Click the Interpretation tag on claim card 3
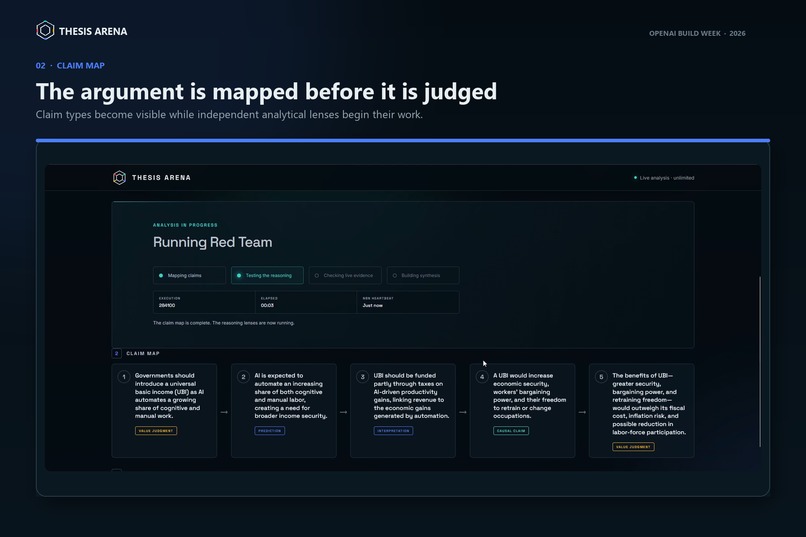806x537 pixels. coord(393,431)
